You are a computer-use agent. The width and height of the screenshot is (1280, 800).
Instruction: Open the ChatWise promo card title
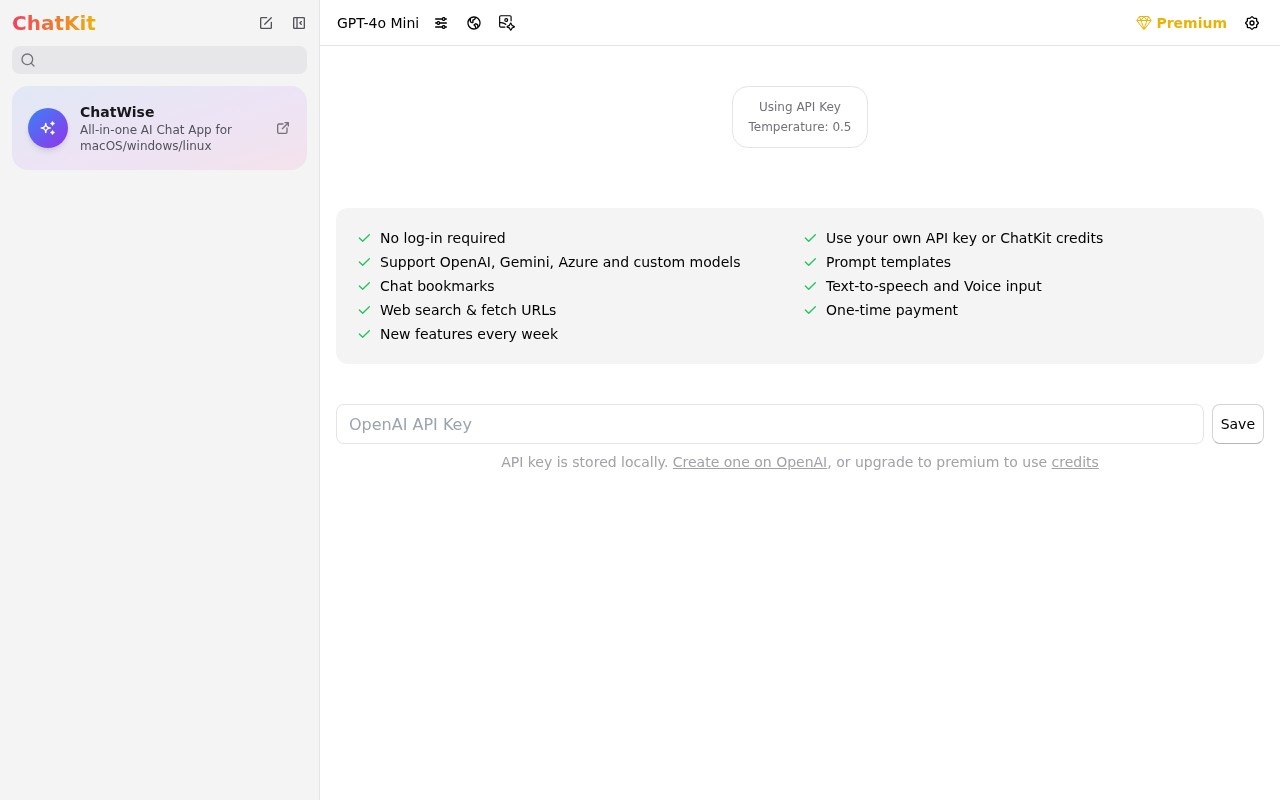point(117,112)
